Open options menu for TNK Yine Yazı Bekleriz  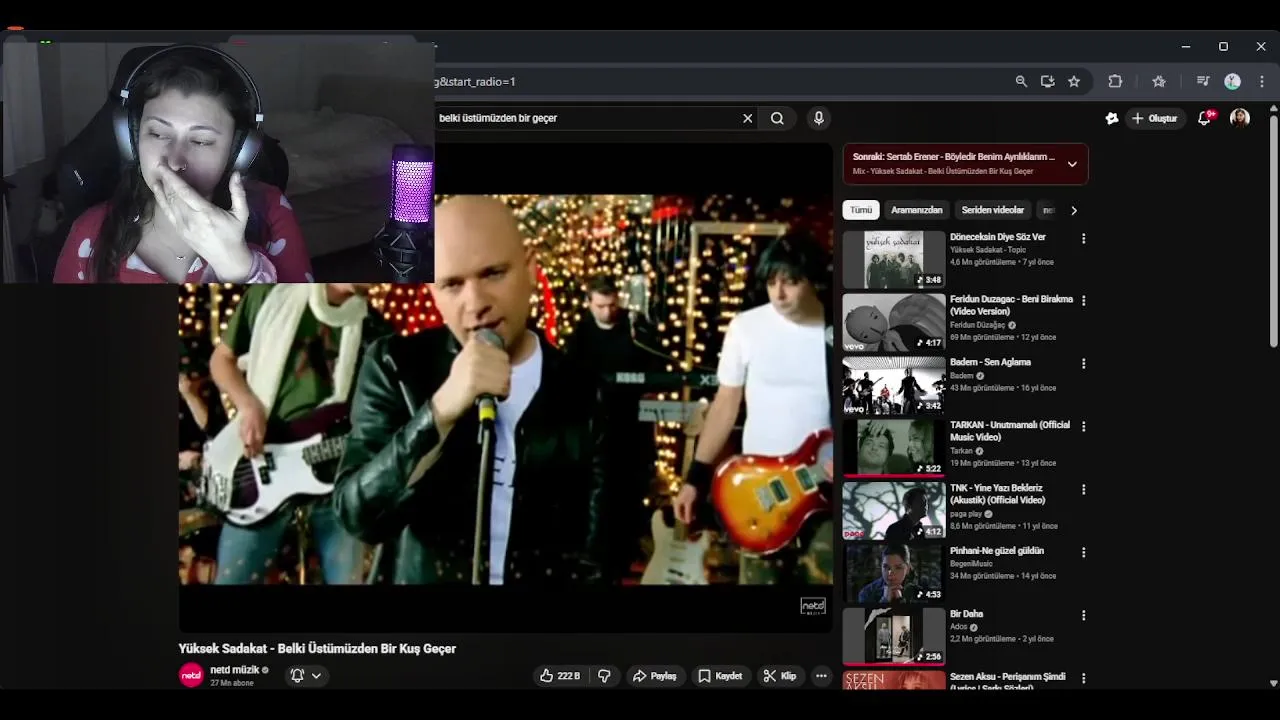click(1083, 490)
